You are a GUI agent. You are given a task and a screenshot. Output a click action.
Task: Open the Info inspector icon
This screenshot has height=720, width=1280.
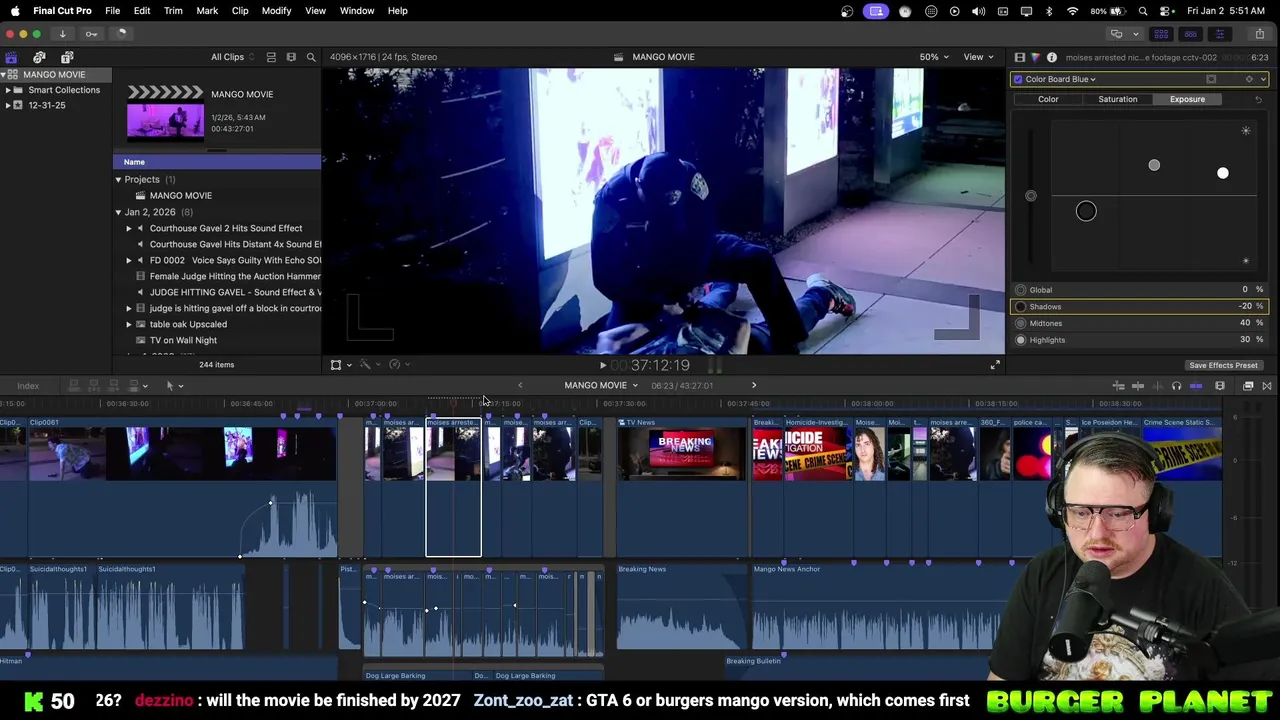1051,57
